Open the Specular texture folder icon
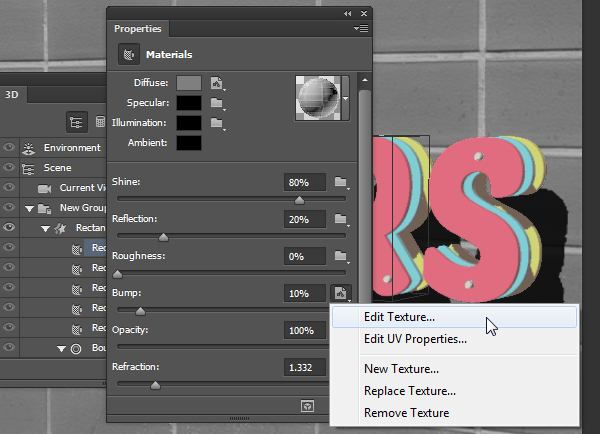The height and width of the screenshot is (434, 600). click(216, 103)
